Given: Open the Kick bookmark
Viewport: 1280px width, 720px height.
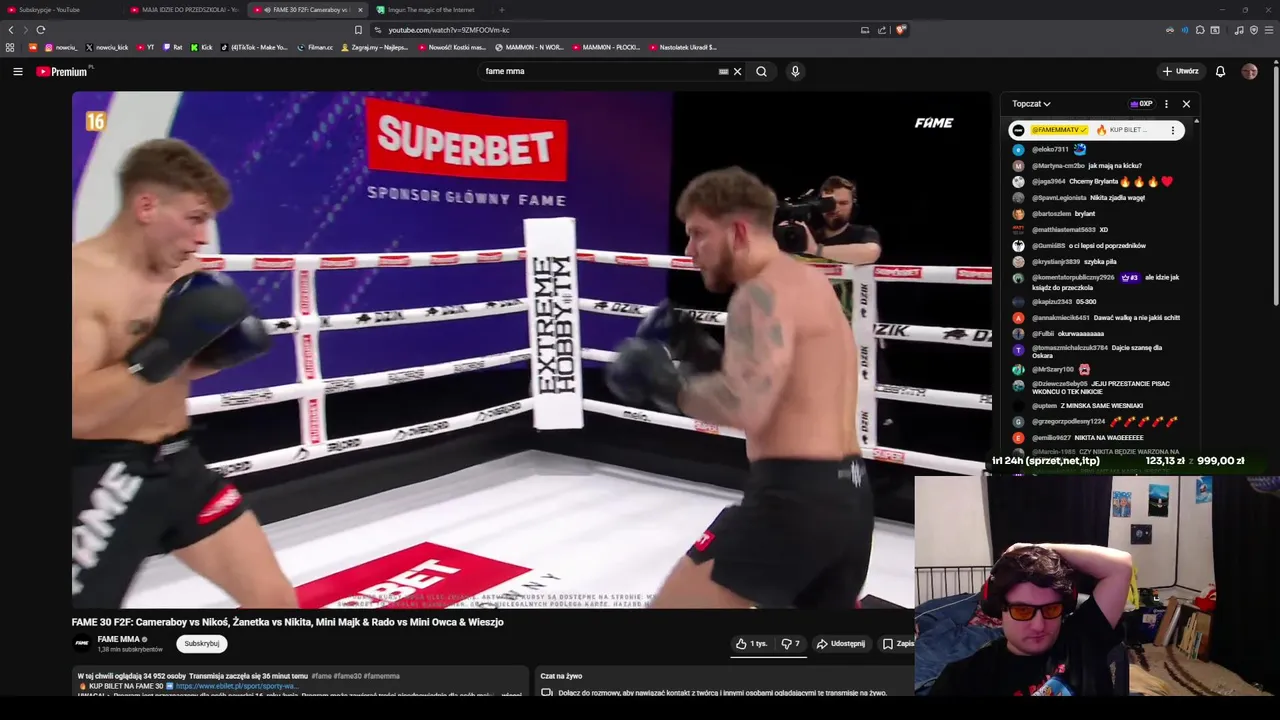Looking at the screenshot, I should point(202,47).
